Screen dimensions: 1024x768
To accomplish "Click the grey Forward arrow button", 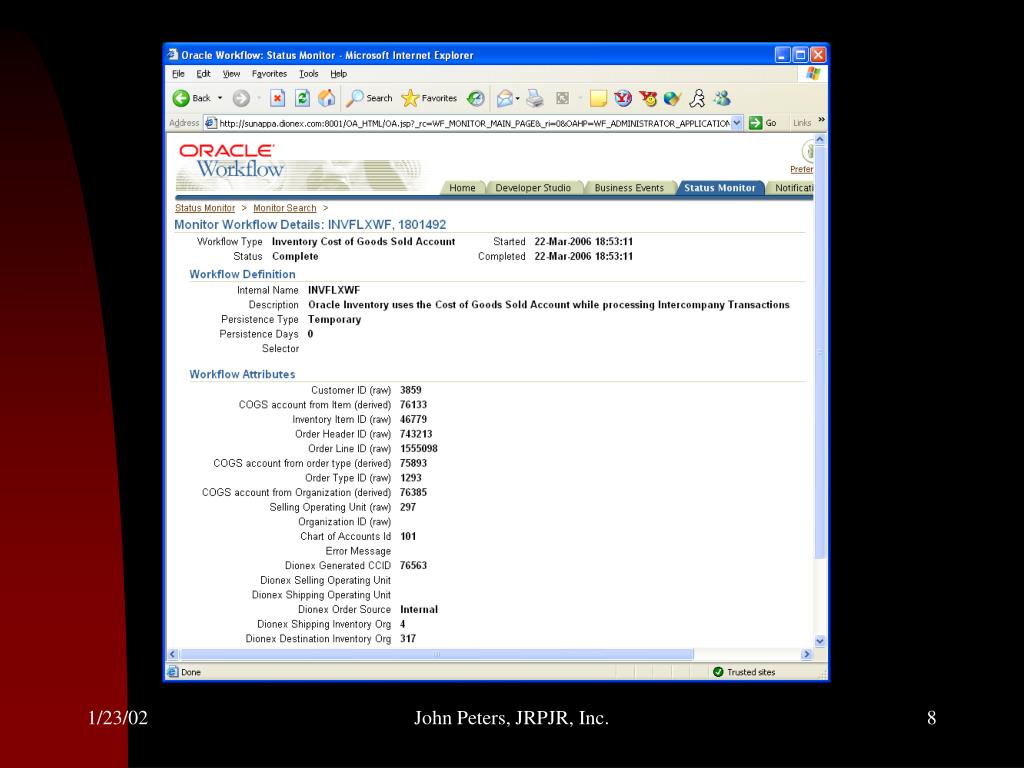I will 241,98.
